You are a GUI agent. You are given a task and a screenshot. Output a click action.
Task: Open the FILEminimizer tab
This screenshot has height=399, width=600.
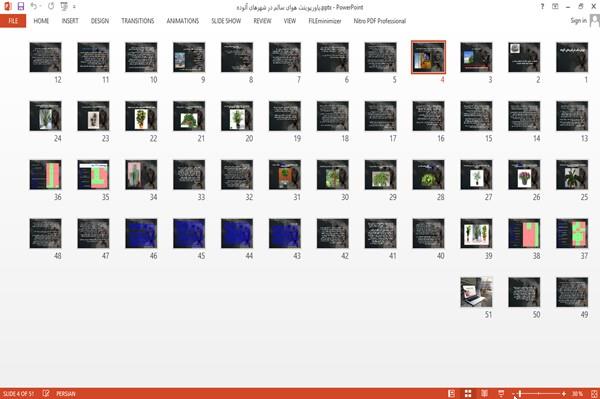(x=325, y=21)
